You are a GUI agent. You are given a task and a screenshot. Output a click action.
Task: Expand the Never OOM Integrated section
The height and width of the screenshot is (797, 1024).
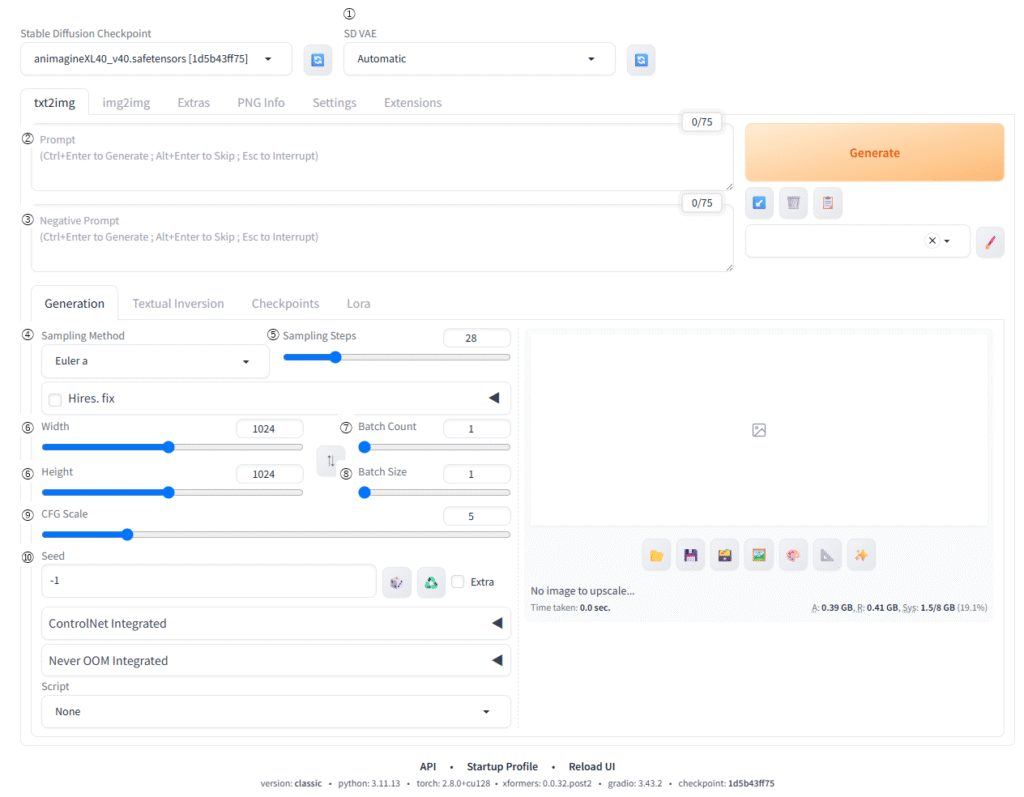click(276, 661)
